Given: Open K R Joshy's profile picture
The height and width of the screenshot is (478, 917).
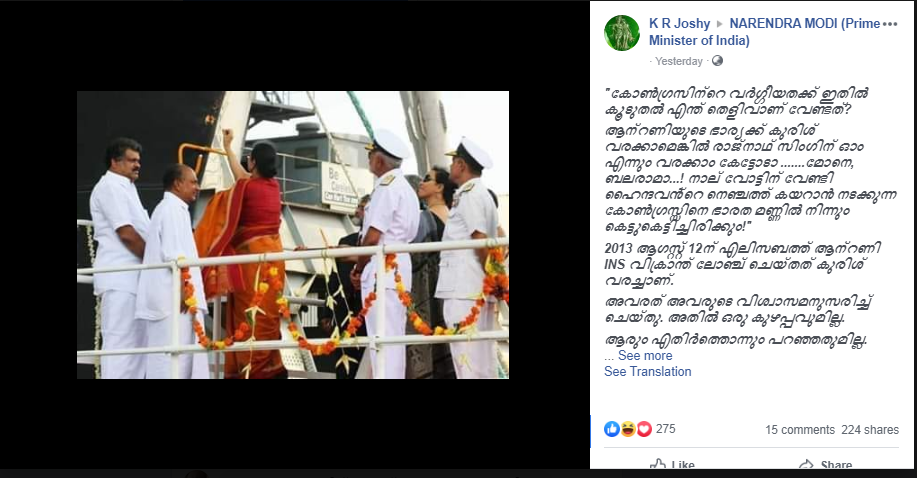Looking at the screenshot, I should [622, 33].
